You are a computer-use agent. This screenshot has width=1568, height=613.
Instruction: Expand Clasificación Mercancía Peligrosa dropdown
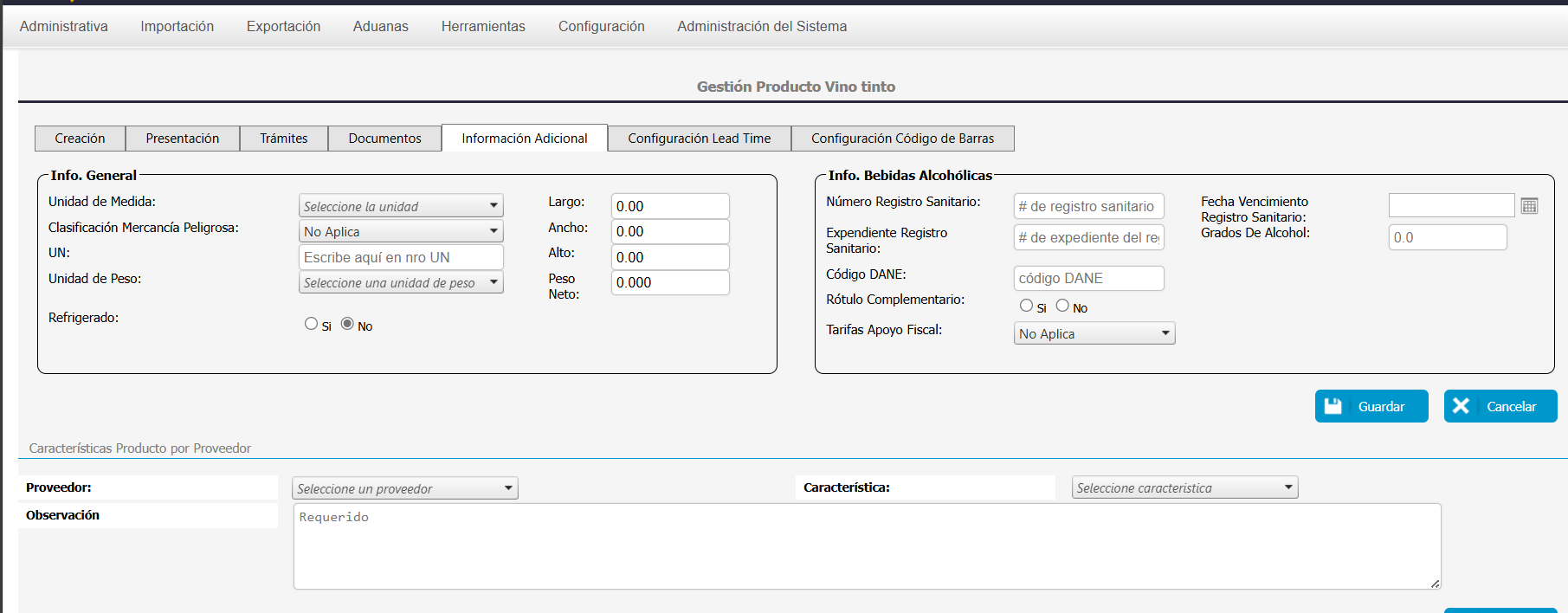click(401, 231)
